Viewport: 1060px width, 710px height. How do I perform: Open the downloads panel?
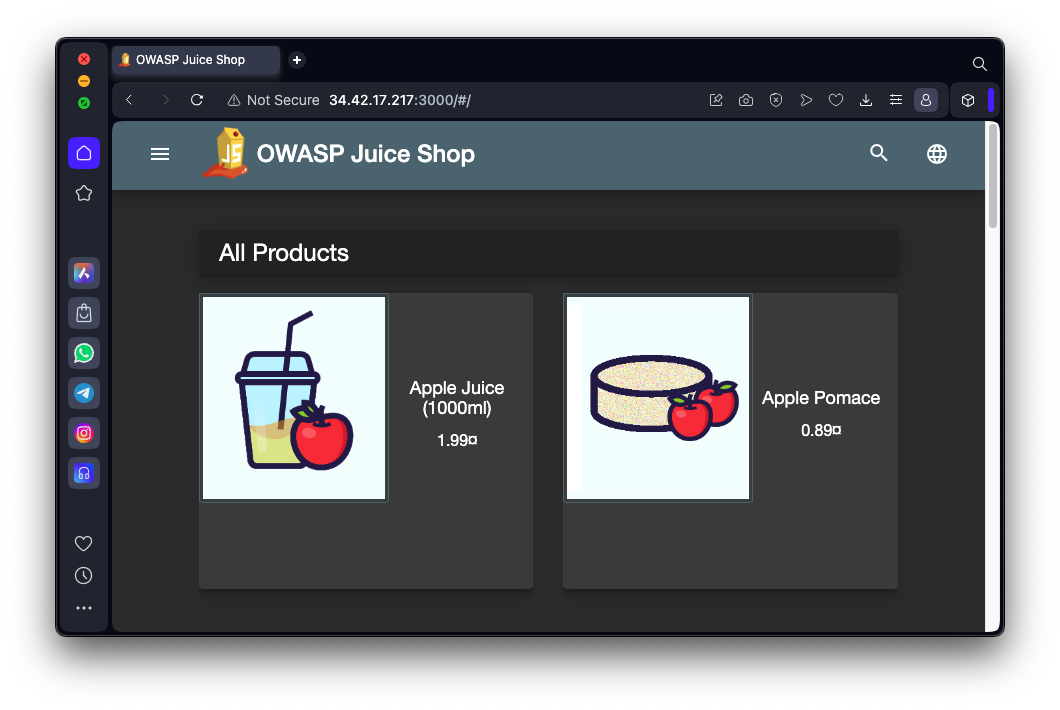pyautogui.click(x=865, y=100)
